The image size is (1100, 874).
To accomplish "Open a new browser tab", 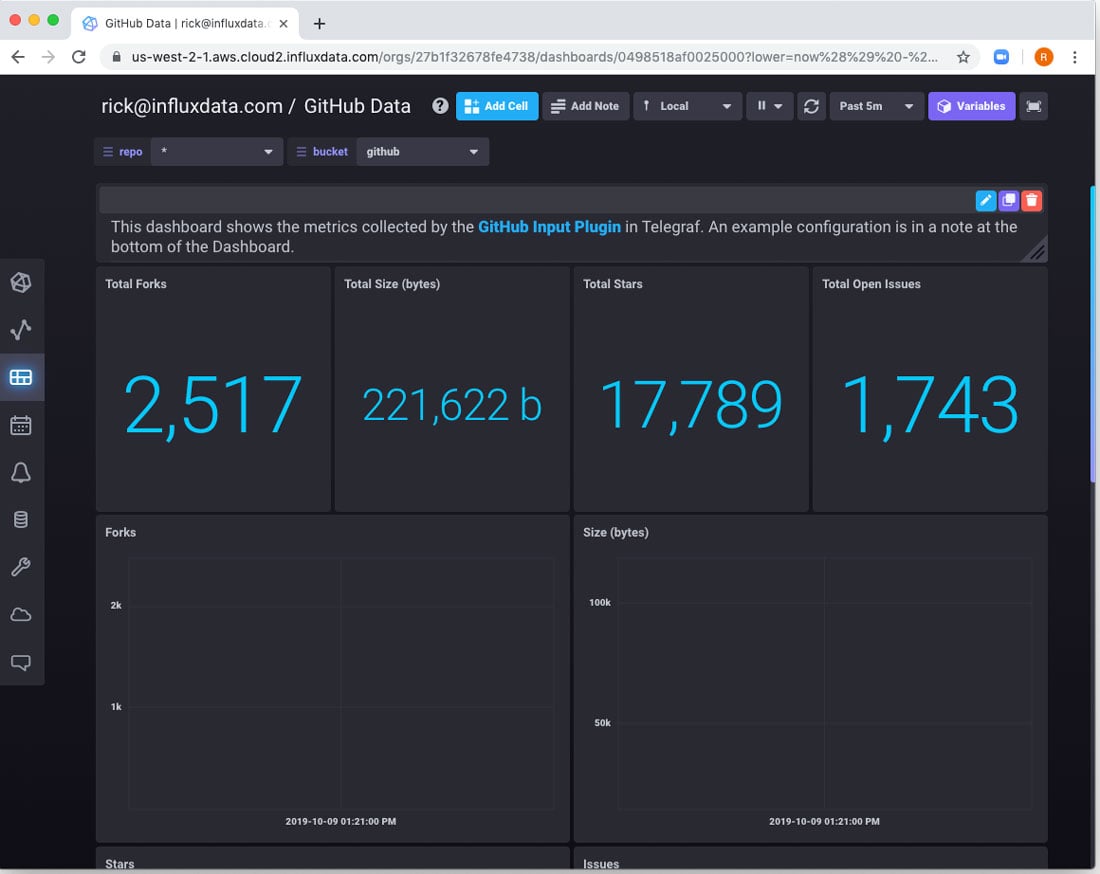I will click(x=320, y=23).
